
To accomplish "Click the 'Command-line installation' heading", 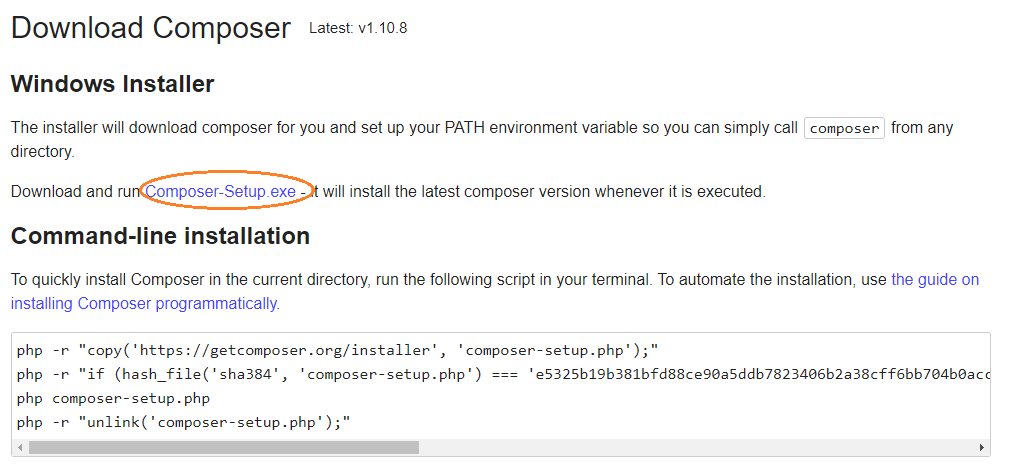I will pos(160,236).
